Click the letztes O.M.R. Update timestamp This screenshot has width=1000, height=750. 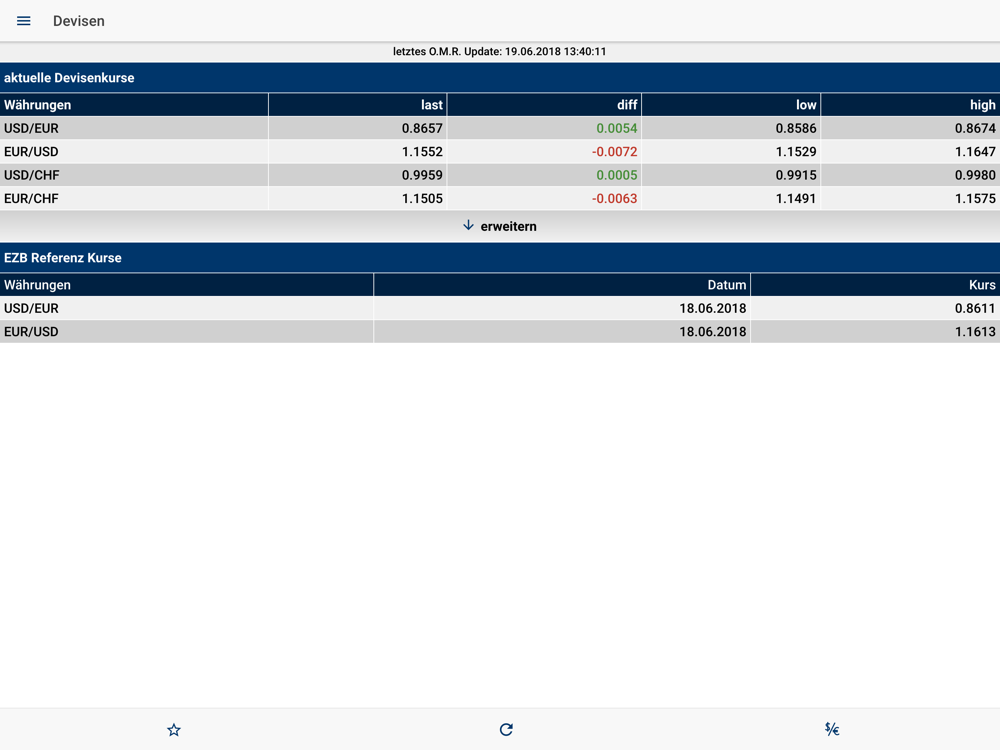point(499,52)
